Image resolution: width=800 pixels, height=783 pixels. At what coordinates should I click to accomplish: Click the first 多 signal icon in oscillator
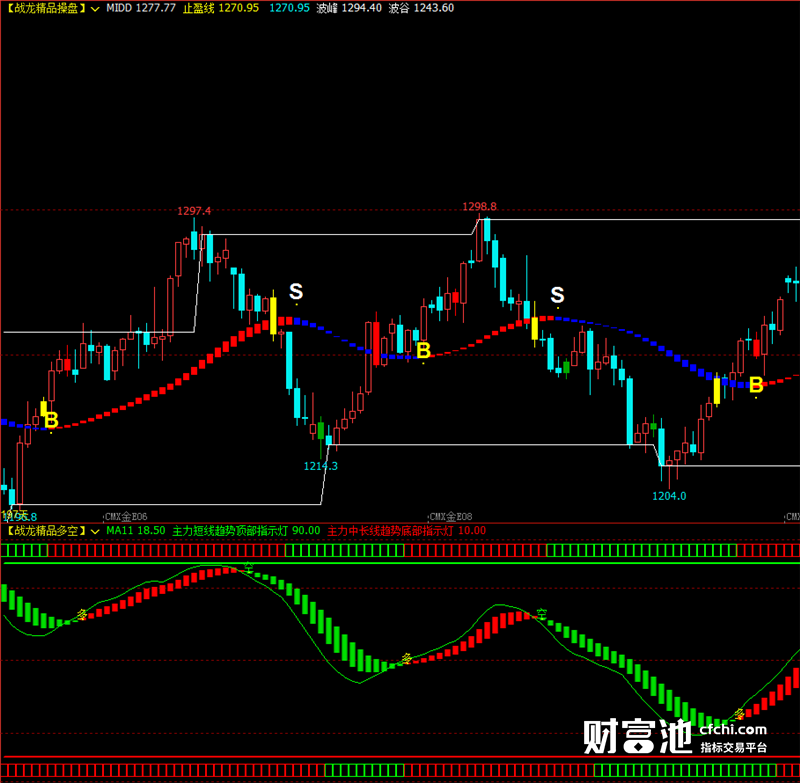82,614
